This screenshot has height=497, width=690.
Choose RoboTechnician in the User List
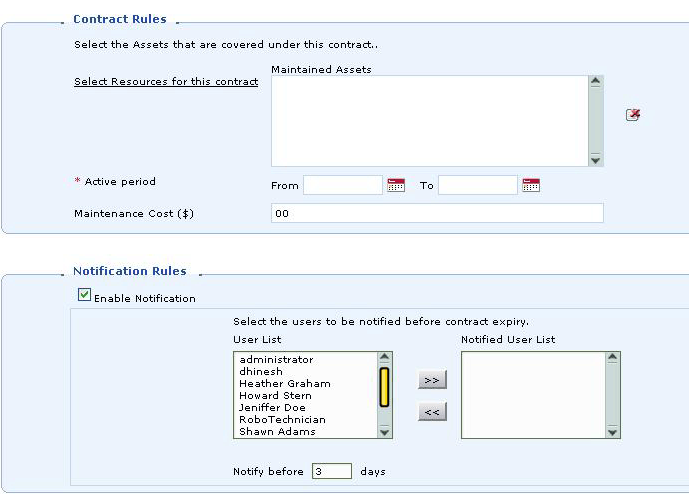coord(282,420)
